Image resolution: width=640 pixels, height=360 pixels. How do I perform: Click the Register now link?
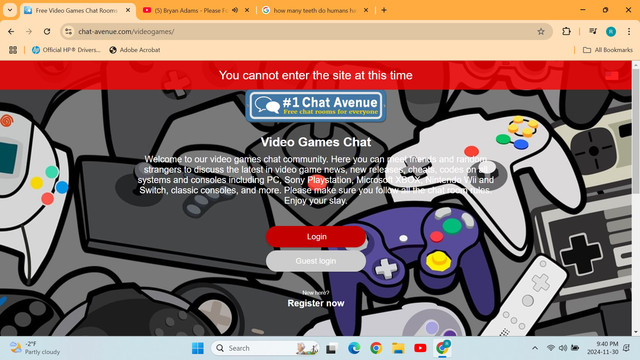(x=316, y=303)
